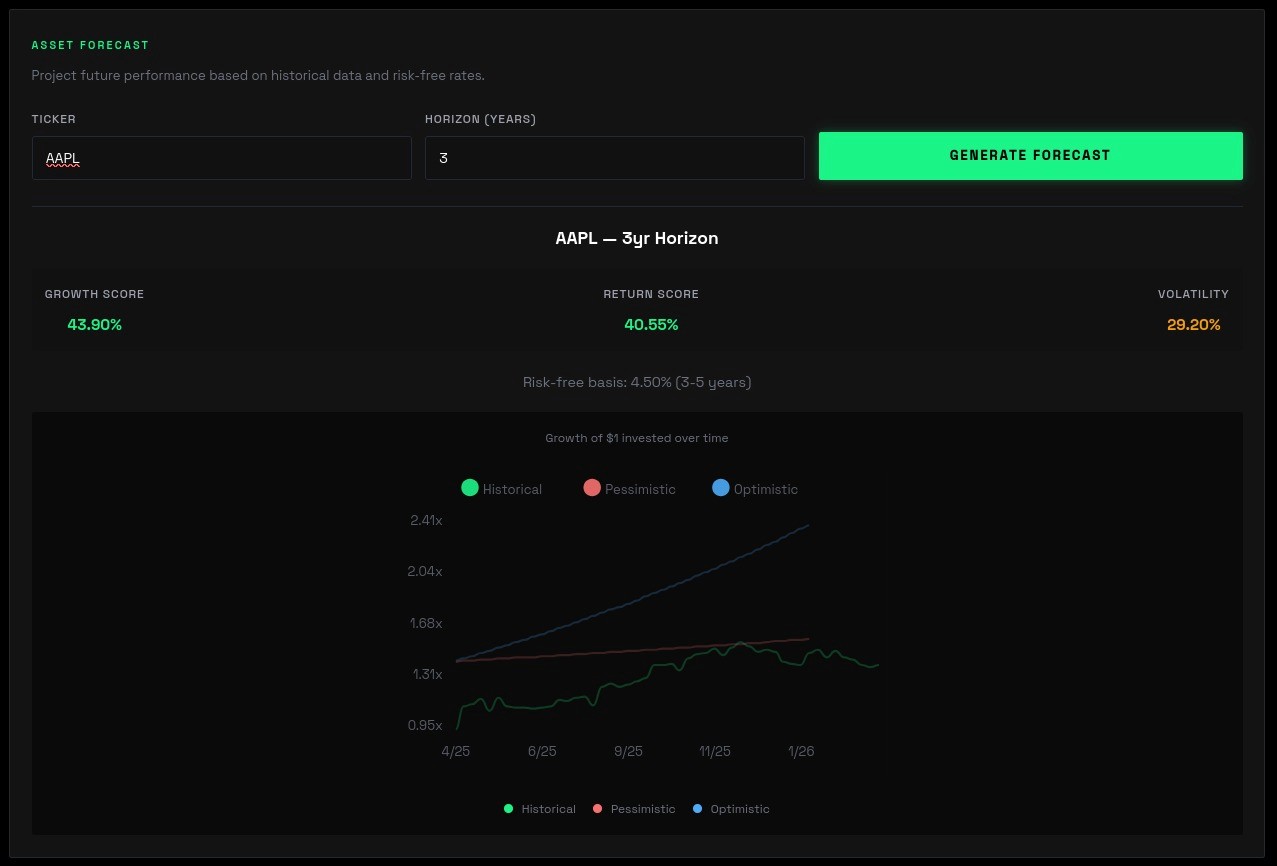This screenshot has width=1277, height=866.
Task: Click the 2.41x y-axis label
Action: click(x=426, y=520)
